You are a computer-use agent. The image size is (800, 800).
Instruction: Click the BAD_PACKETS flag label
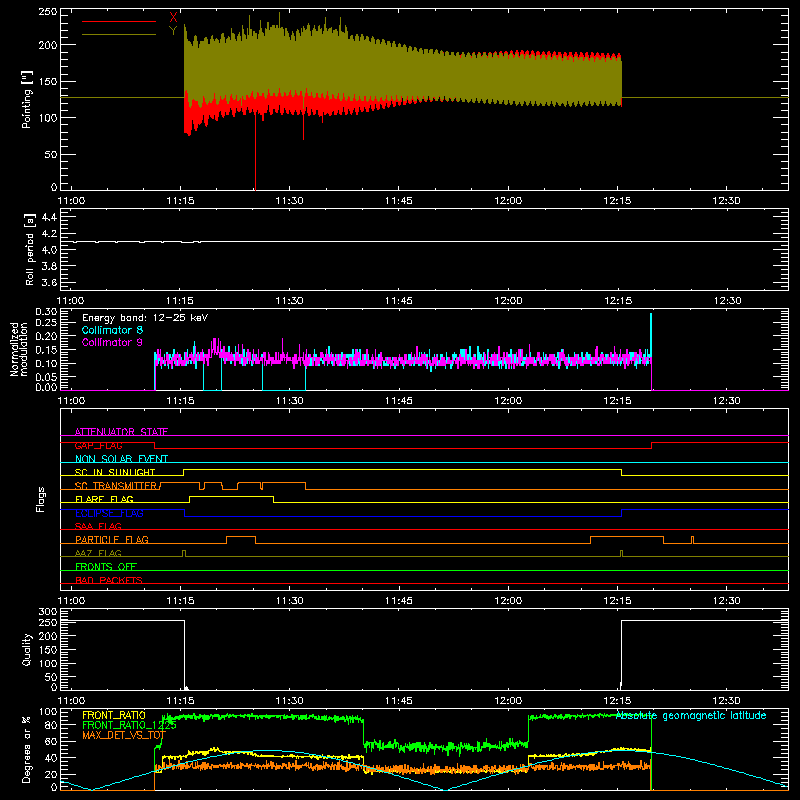tap(109, 580)
